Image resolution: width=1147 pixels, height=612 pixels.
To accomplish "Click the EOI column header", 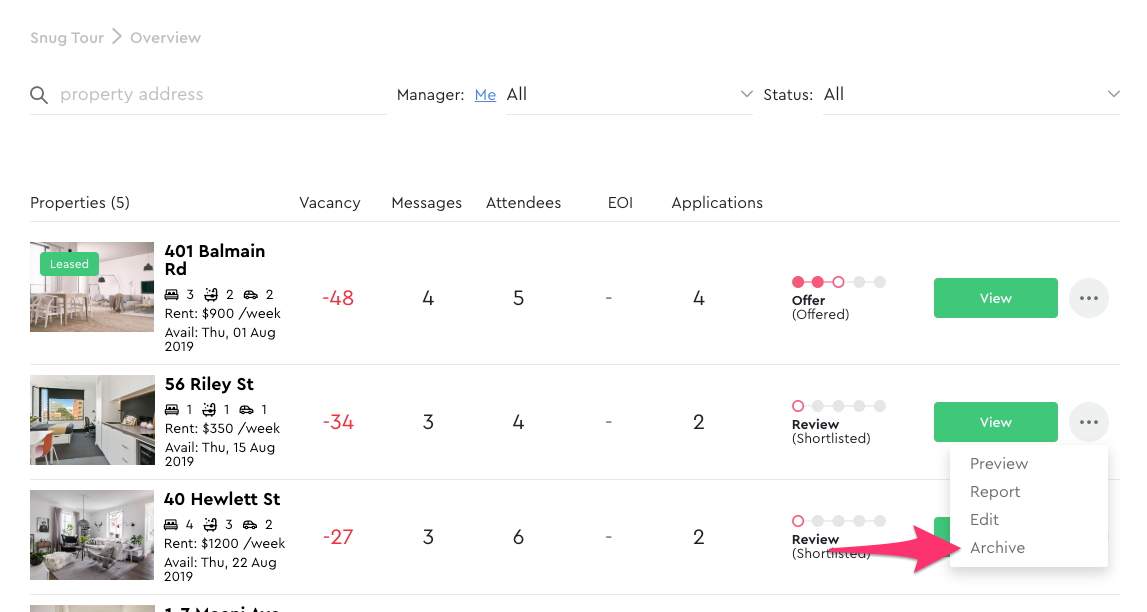I will point(620,203).
